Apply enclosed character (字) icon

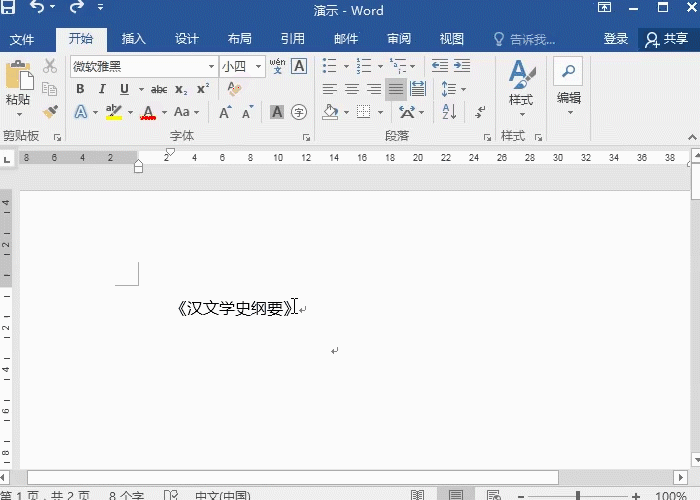(299, 112)
